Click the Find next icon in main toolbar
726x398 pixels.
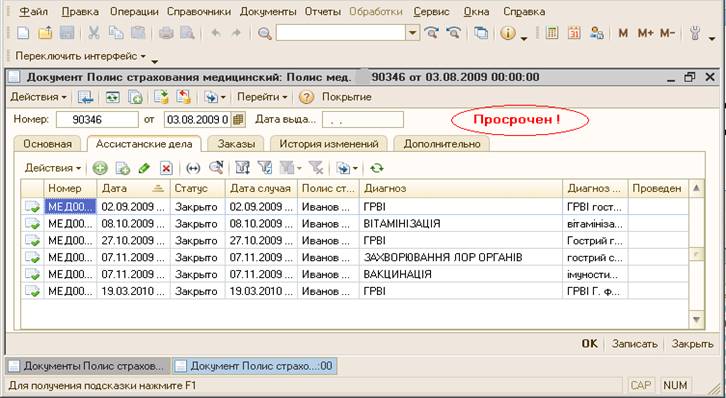click(x=432, y=33)
